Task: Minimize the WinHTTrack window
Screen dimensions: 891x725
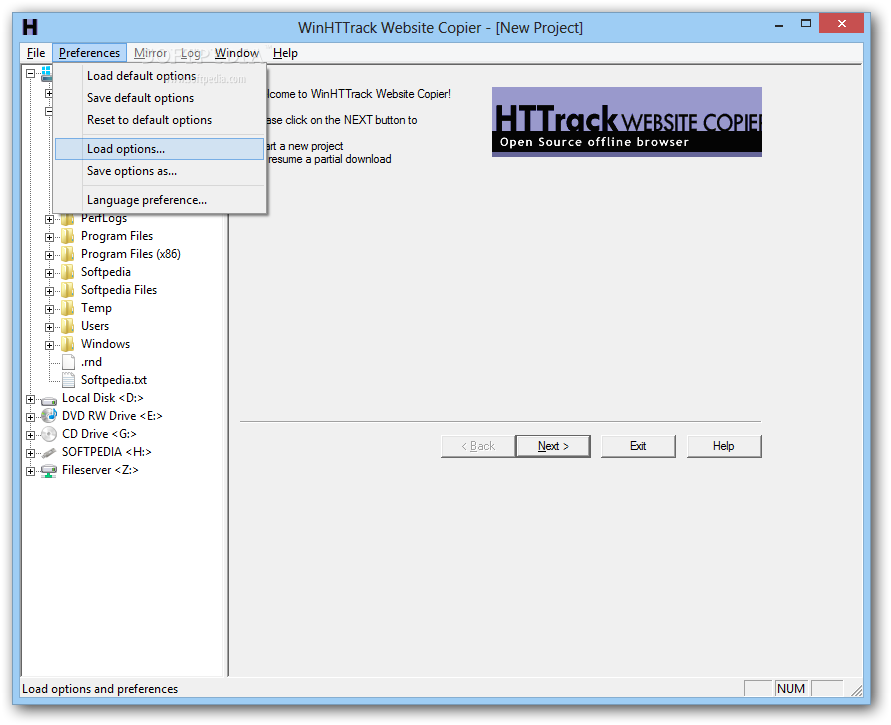Action: pos(779,24)
